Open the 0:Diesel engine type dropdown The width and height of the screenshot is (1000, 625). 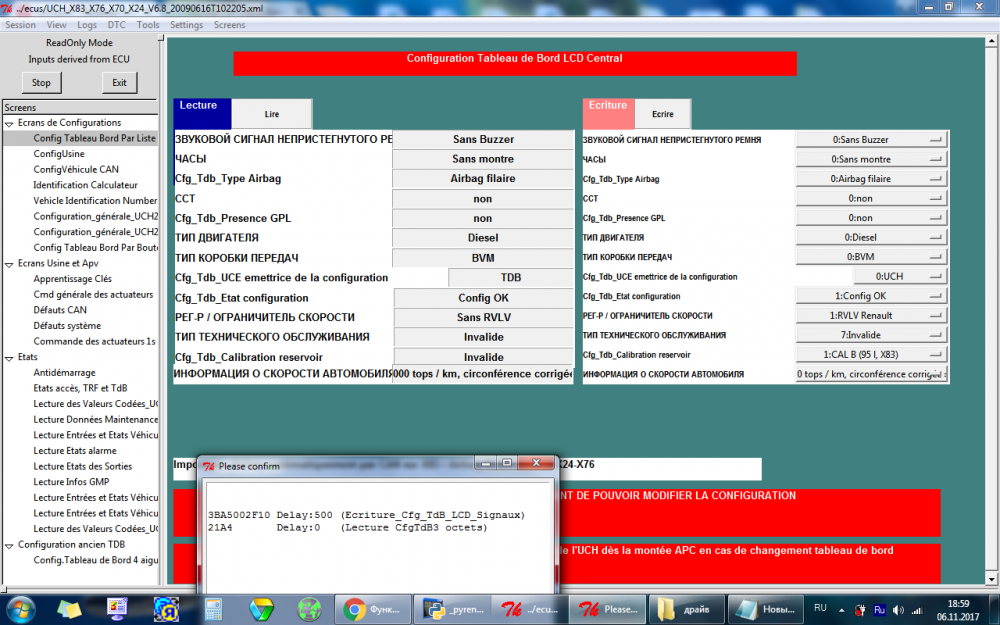[871, 237]
